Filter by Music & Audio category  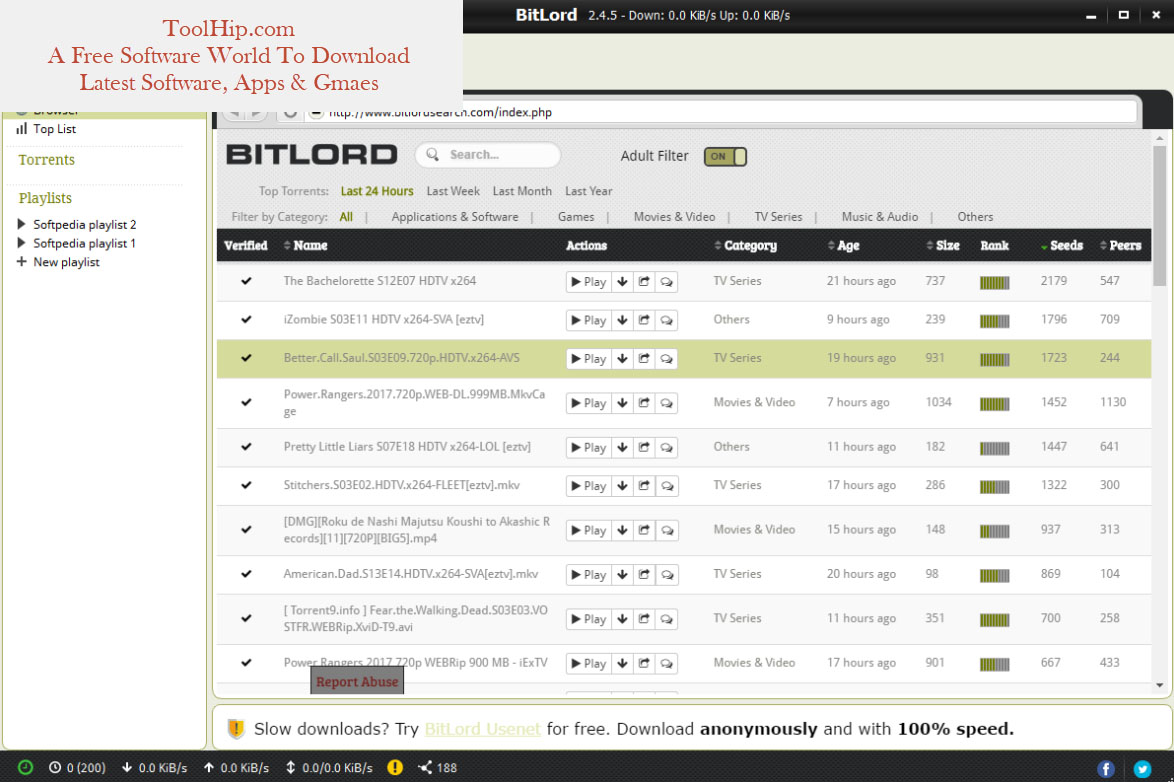click(x=880, y=216)
